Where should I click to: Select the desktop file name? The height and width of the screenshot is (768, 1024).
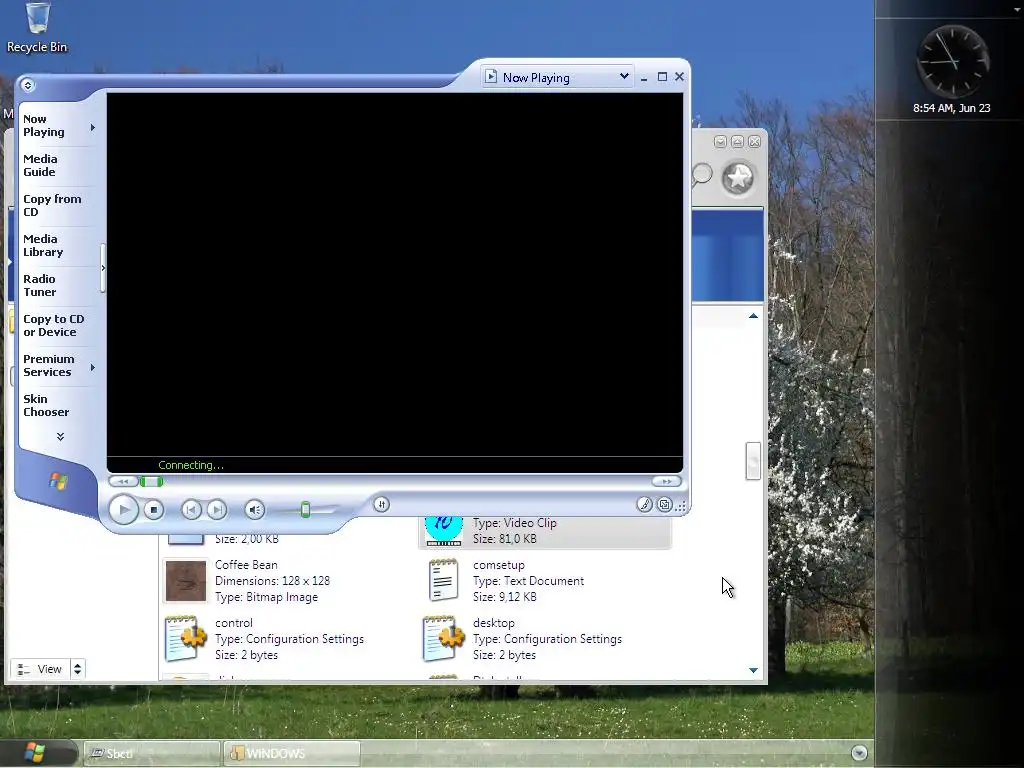coord(494,623)
